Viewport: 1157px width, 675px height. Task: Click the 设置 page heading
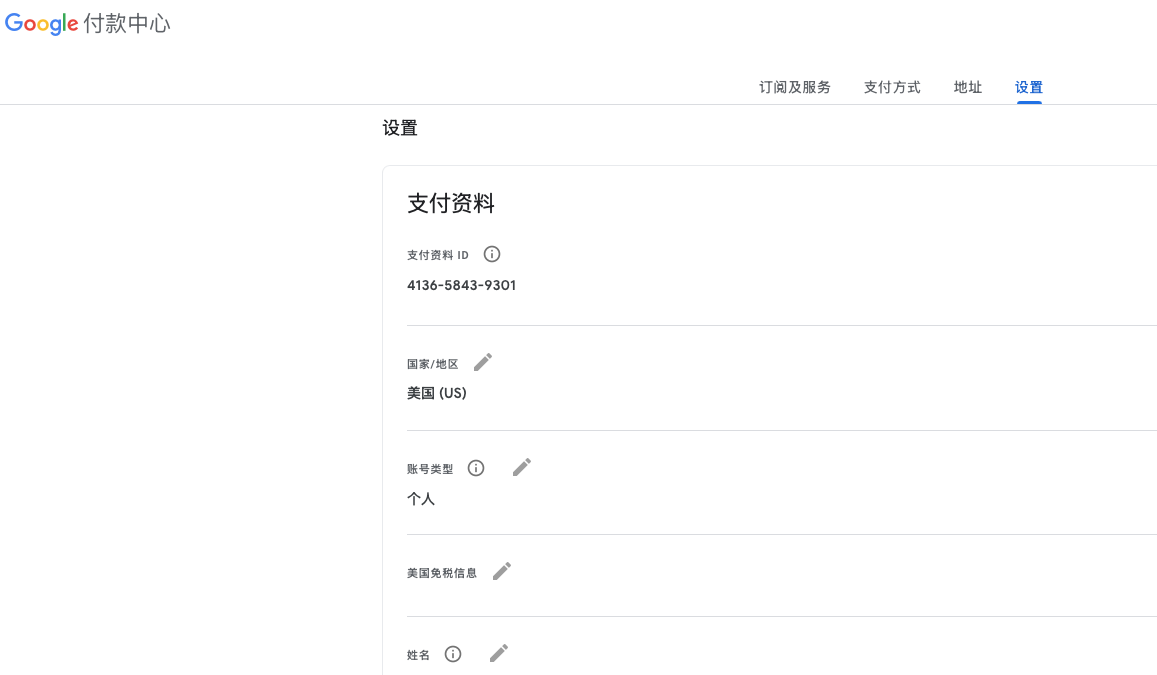tap(400, 128)
